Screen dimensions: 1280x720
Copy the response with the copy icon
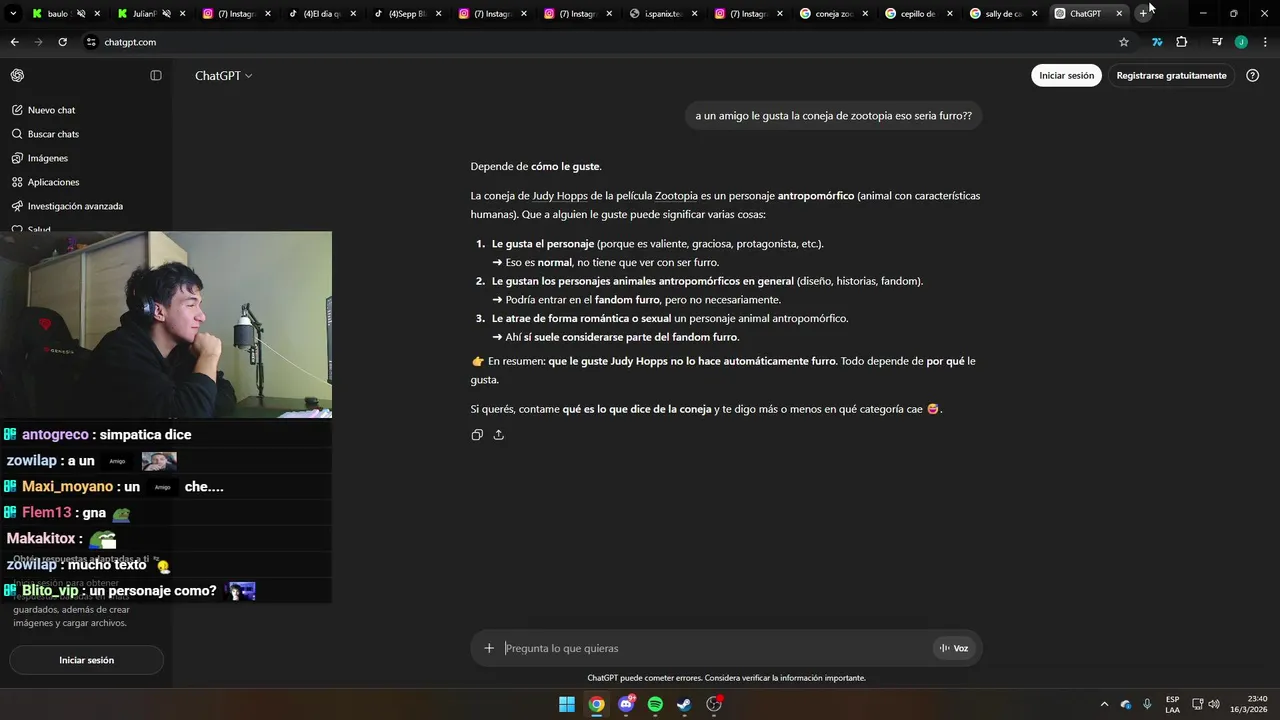477,435
